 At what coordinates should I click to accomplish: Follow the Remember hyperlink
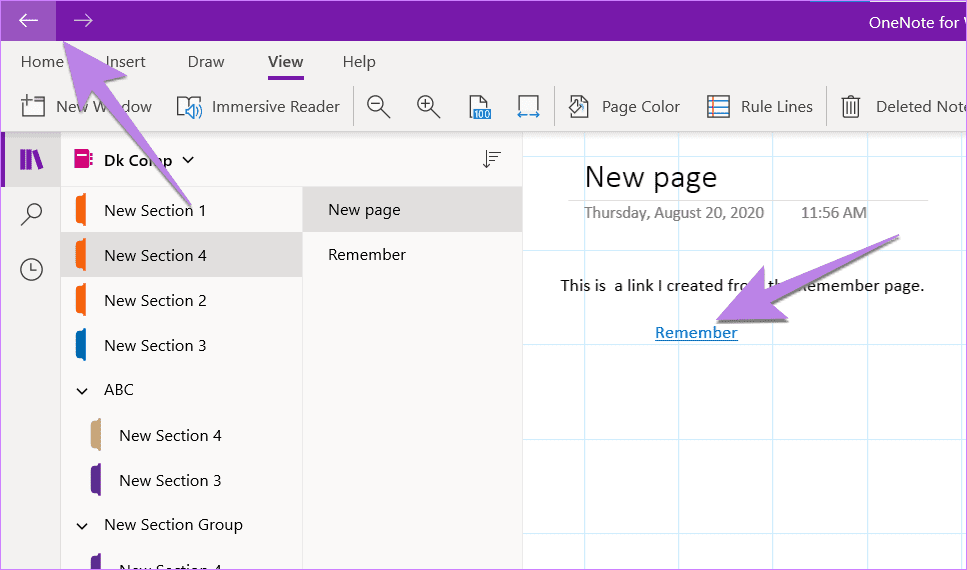[x=696, y=333]
